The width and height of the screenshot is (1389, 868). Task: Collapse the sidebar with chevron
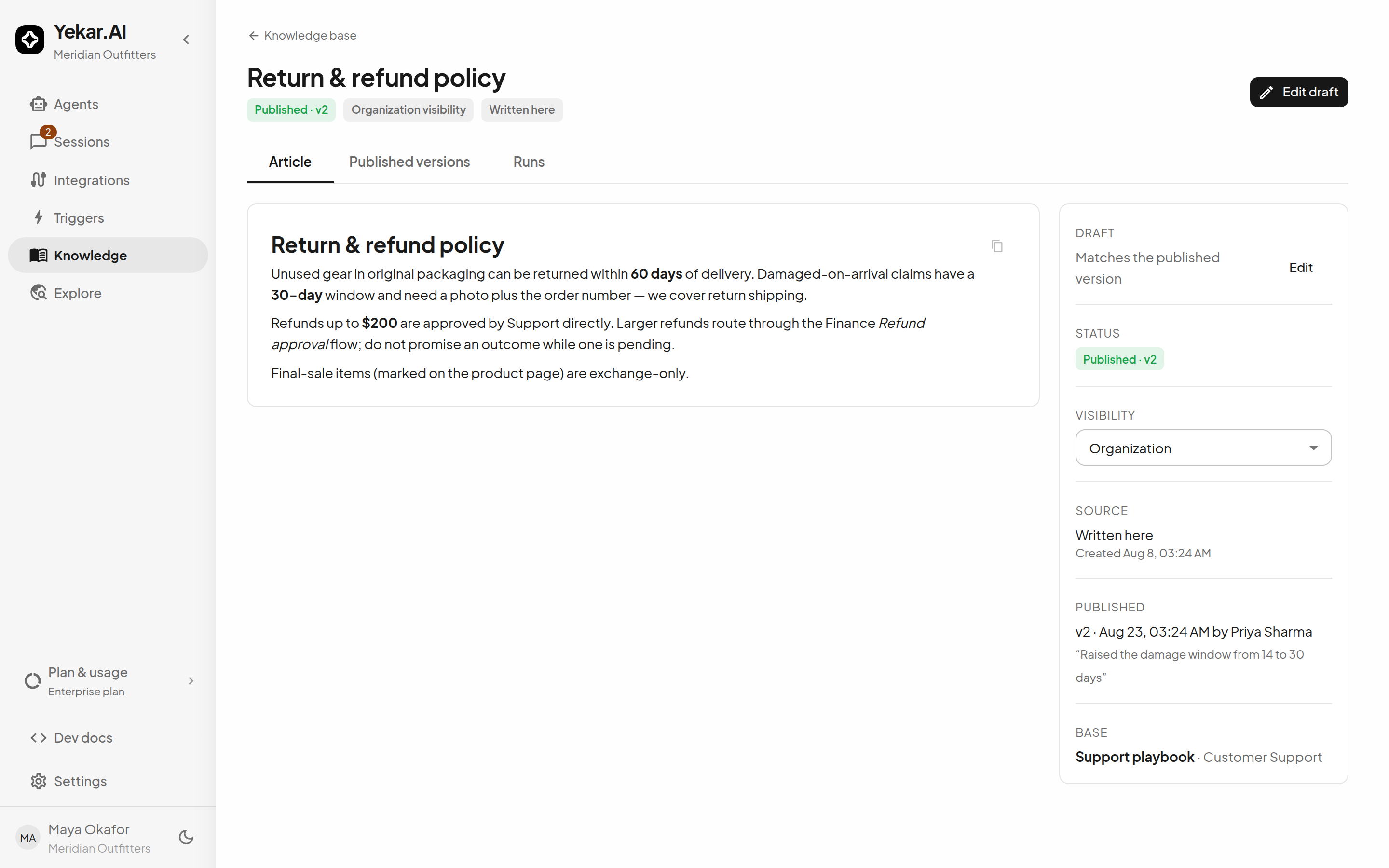(186, 40)
